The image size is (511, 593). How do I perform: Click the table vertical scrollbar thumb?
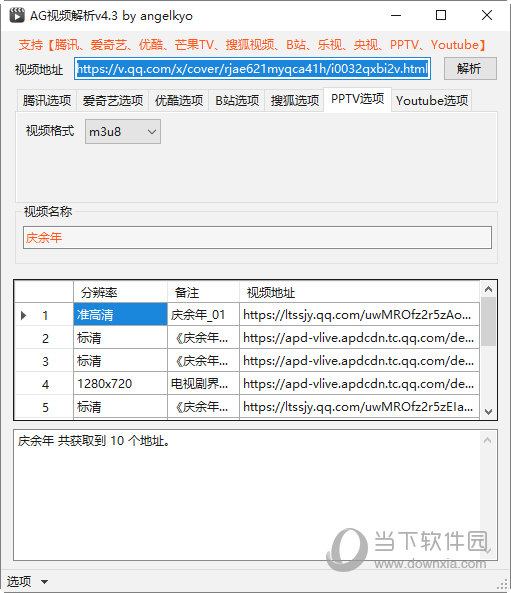pos(488,321)
